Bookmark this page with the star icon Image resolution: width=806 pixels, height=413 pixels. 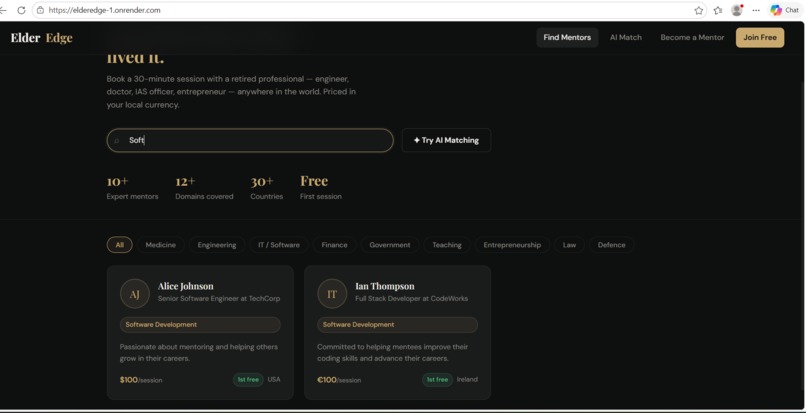point(699,10)
